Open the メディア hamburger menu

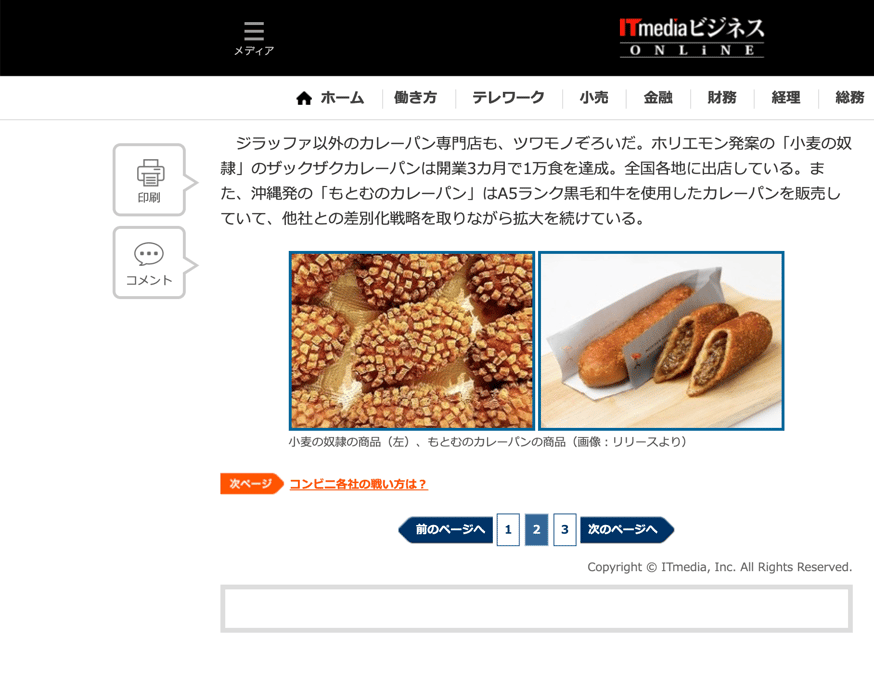254,38
